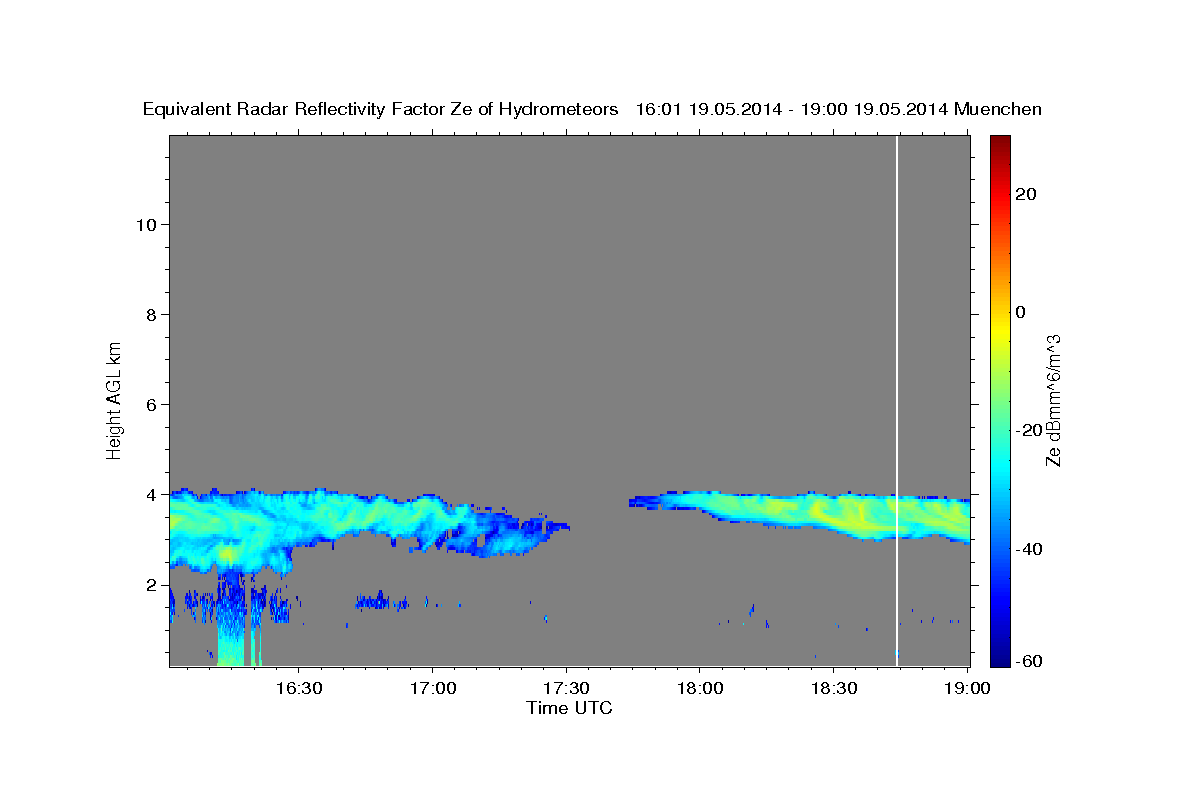
Task: Click the height axis label 10
Action: pyautogui.click(x=146, y=224)
